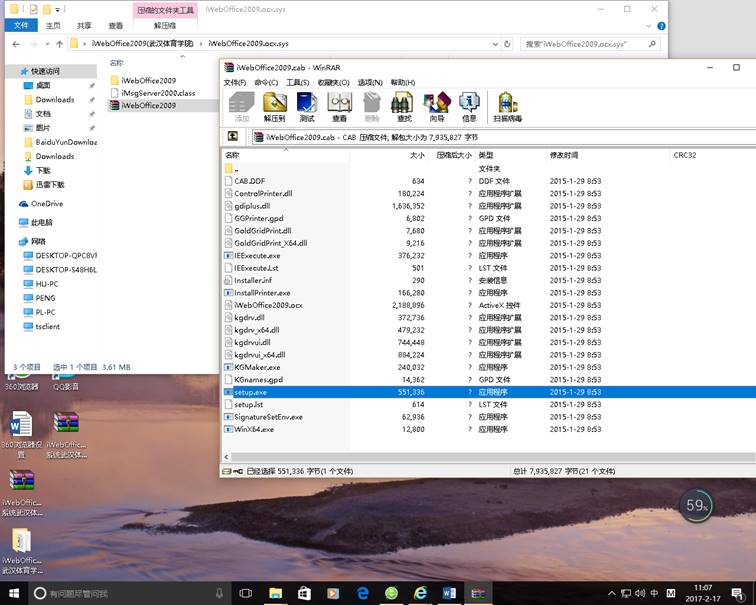Sort the archive list by 大小 column header

[x=417, y=156]
